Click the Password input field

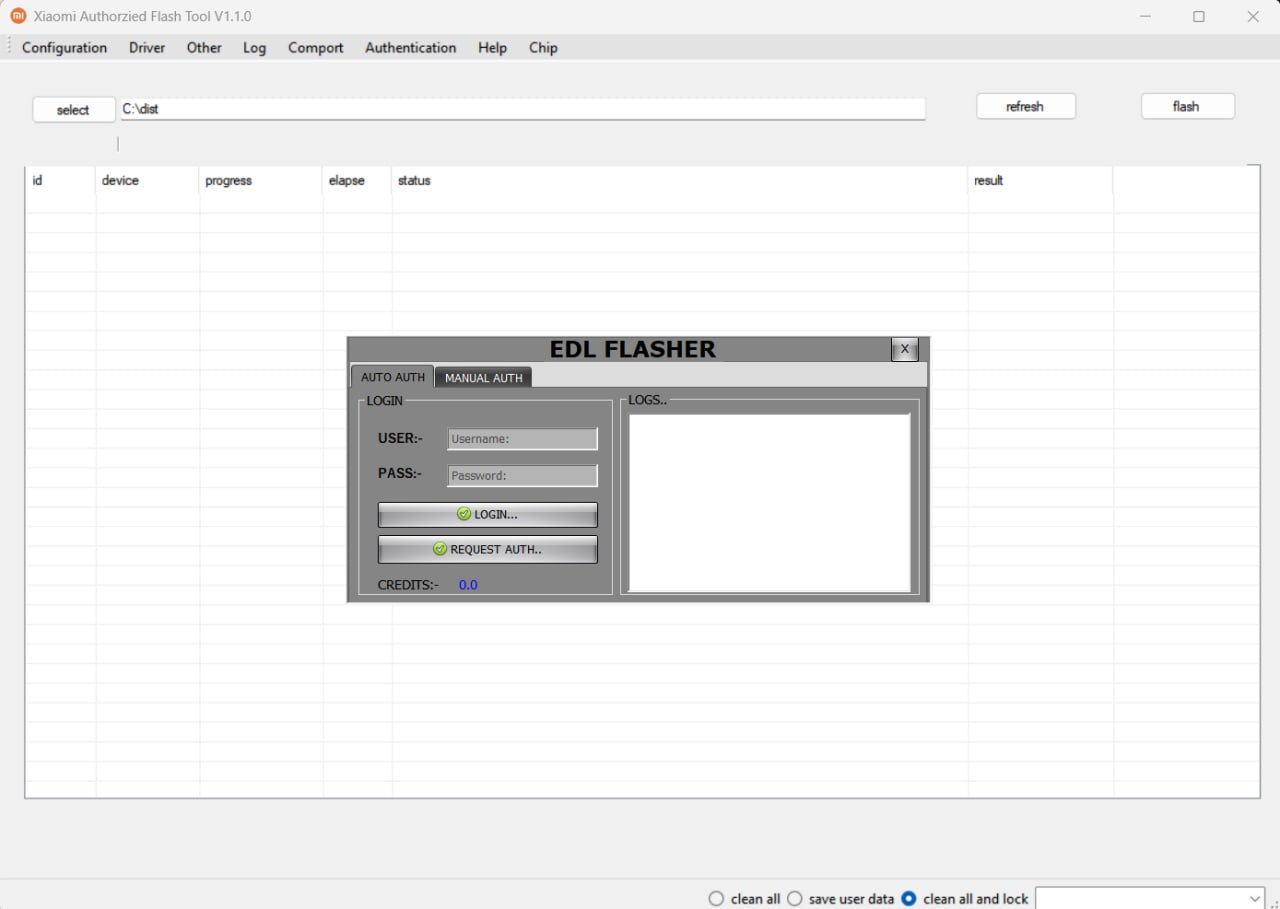point(522,476)
